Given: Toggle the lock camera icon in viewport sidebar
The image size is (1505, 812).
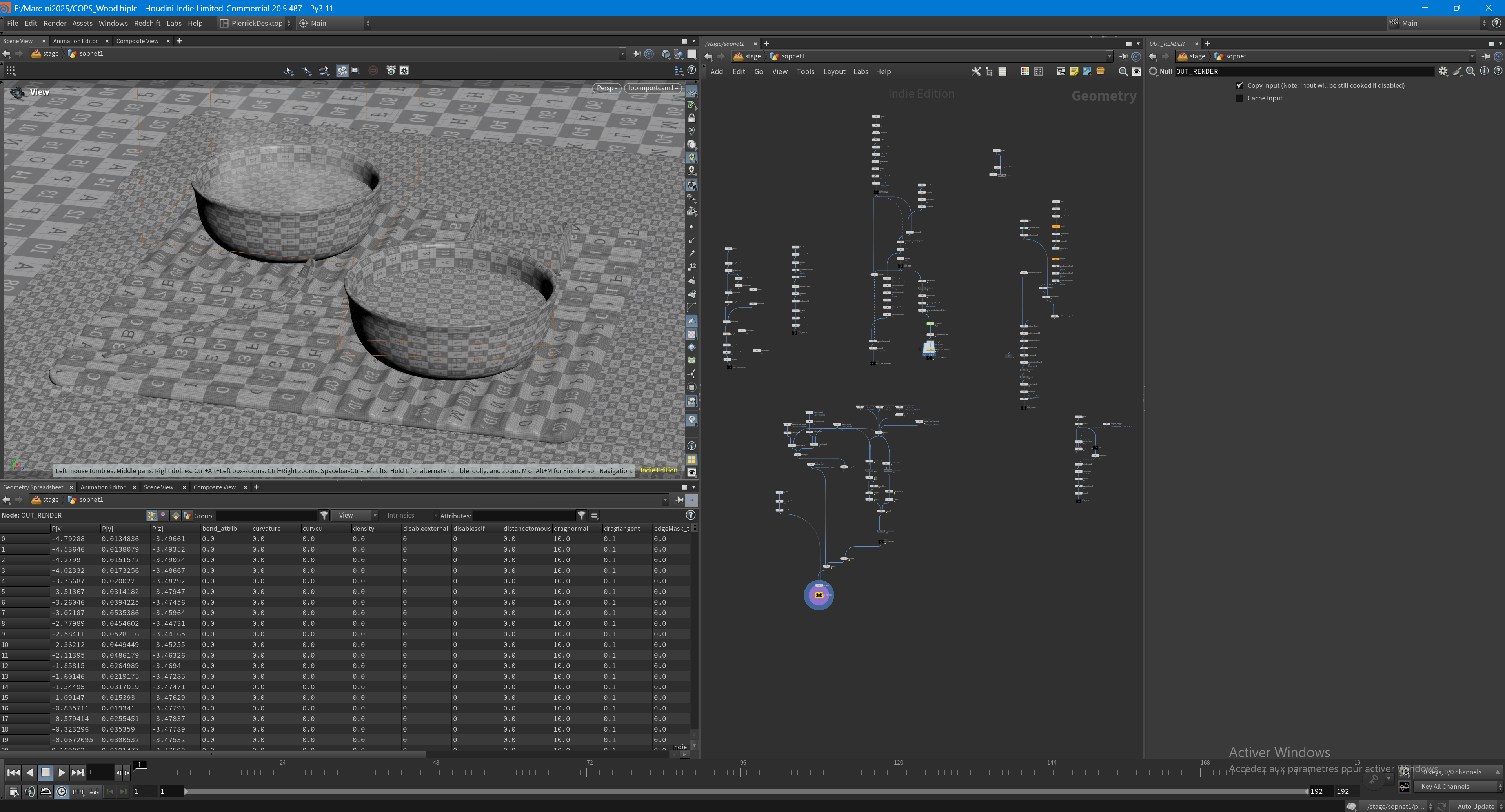Looking at the screenshot, I should (692, 118).
